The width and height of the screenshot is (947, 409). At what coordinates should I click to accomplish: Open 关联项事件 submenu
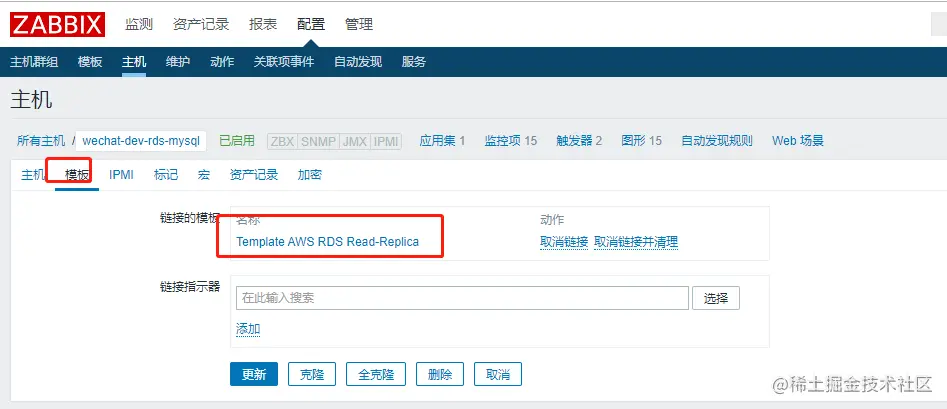[283, 62]
